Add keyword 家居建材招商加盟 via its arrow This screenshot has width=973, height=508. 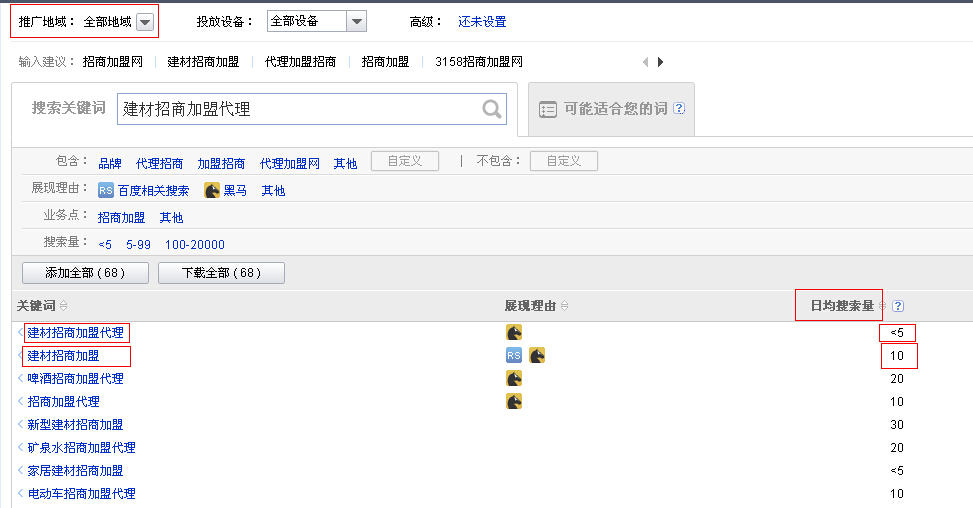[x=20, y=470]
